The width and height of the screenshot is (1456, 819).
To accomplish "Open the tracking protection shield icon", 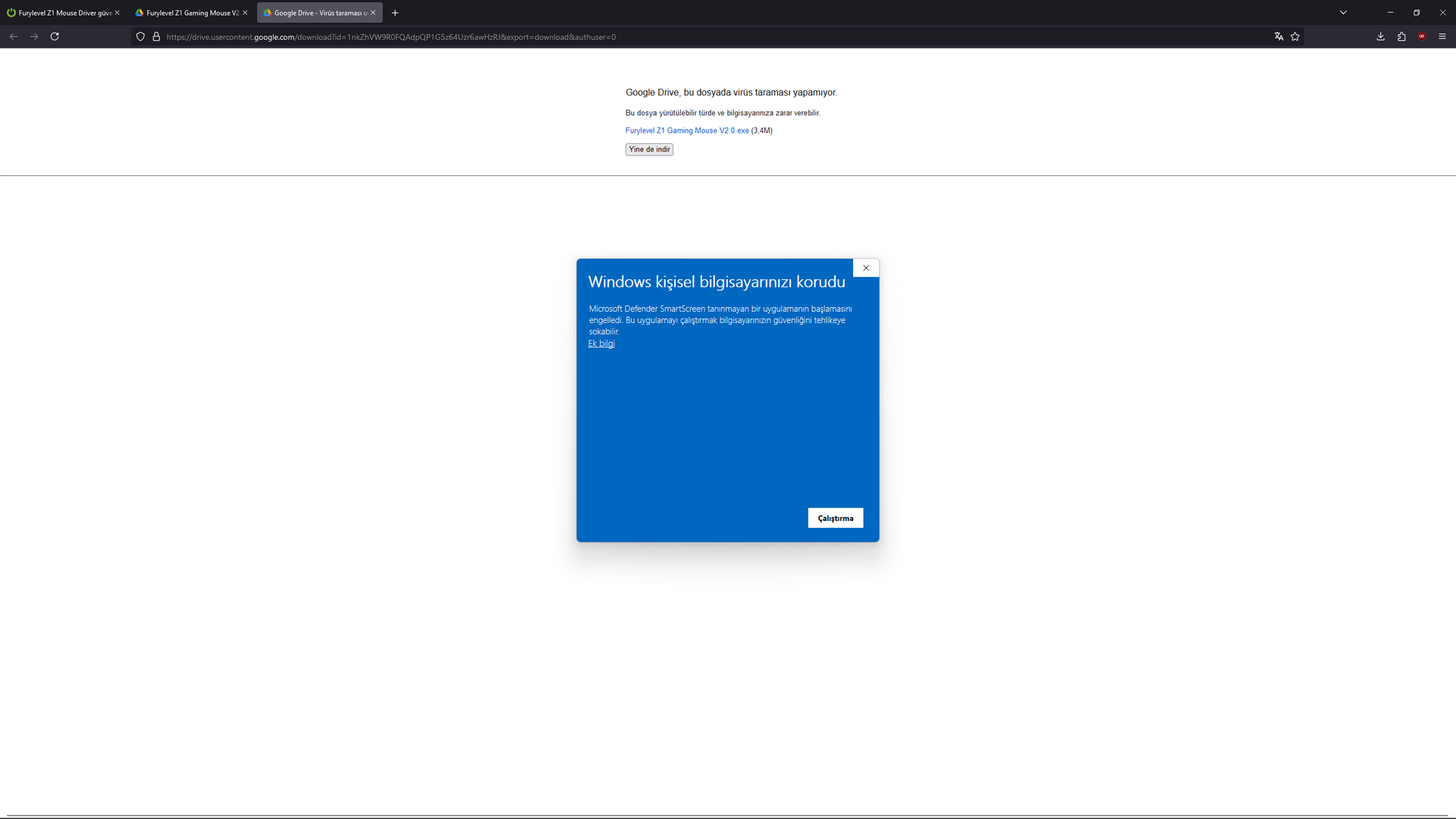I will [x=140, y=36].
